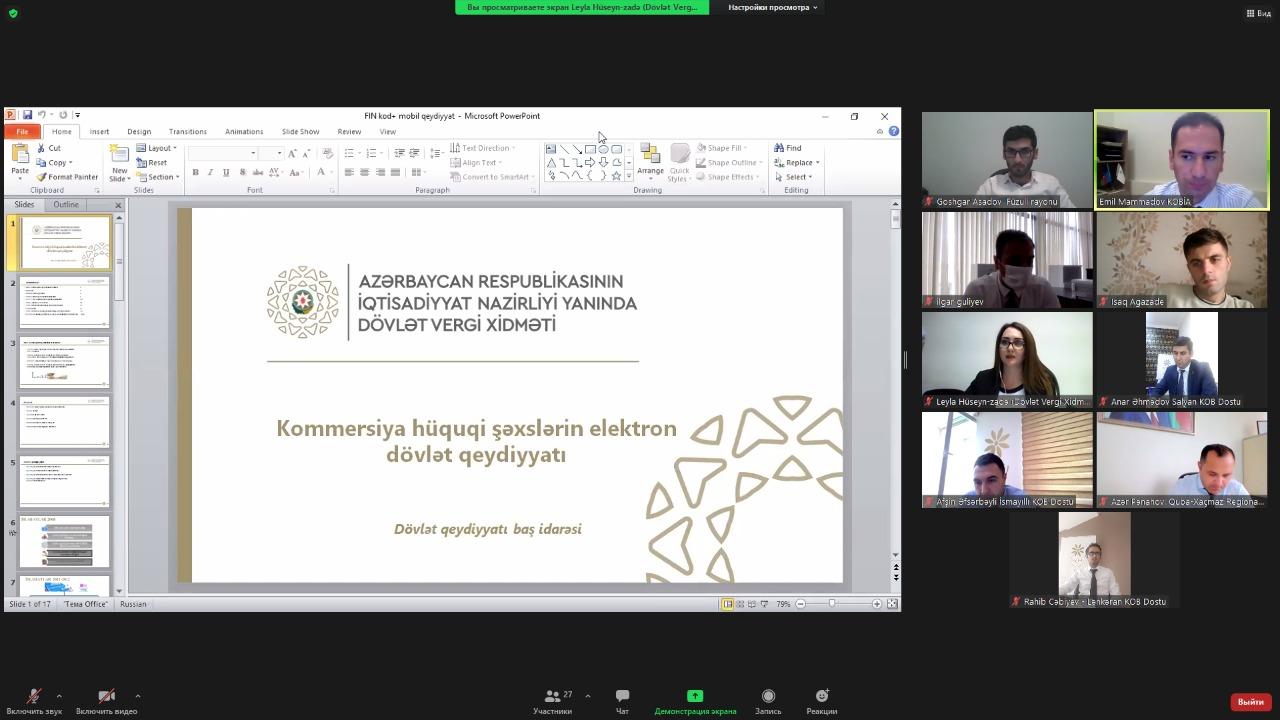Open the Участники participants list
The image size is (1280, 720).
[553, 701]
